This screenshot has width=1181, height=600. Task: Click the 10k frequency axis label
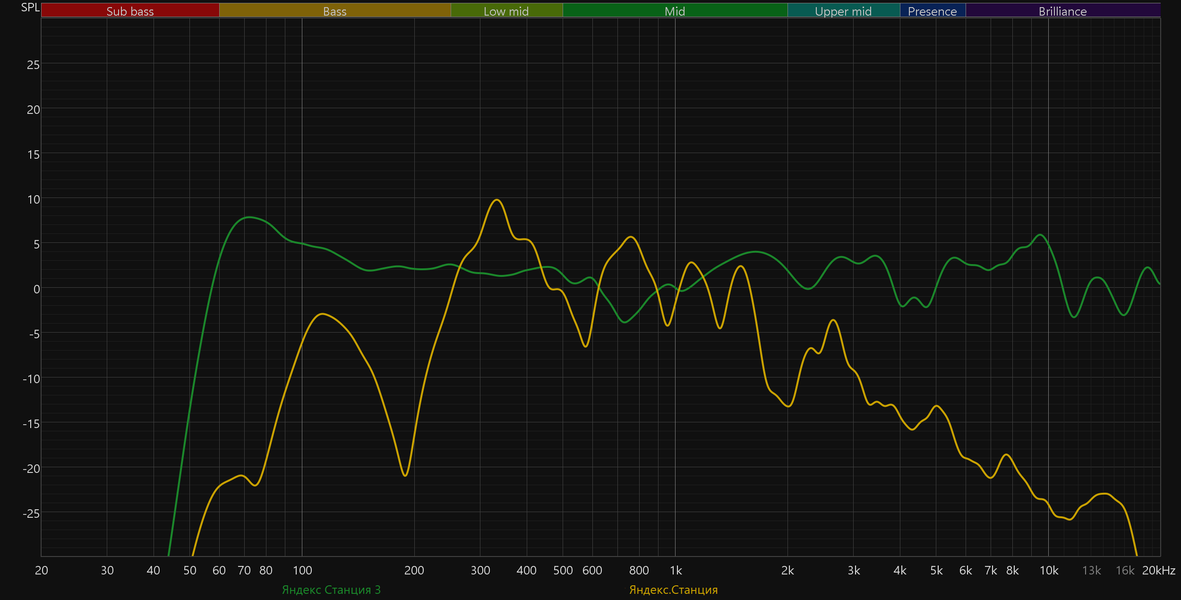1048,571
